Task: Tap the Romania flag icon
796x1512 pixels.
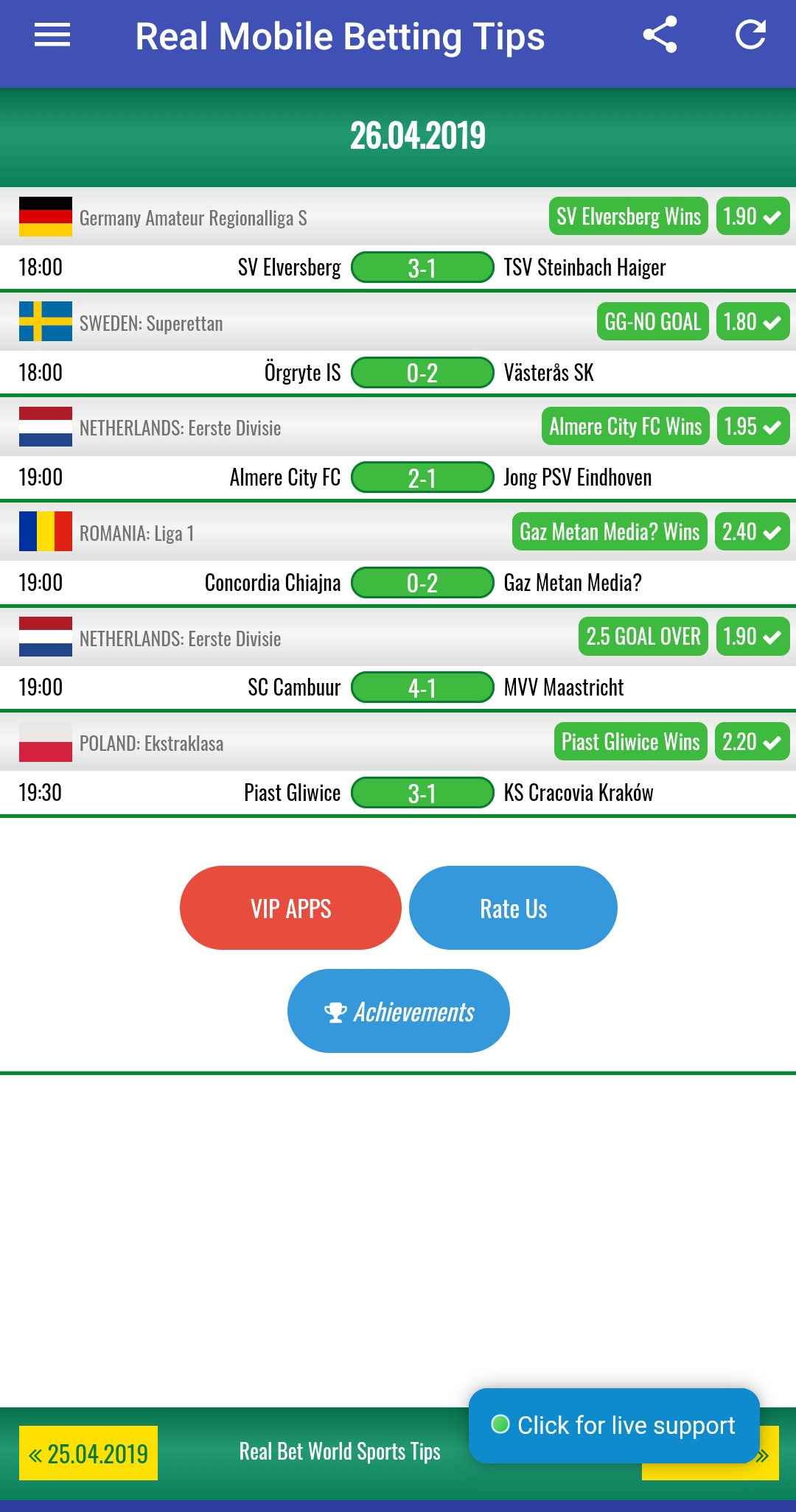Action: tap(46, 531)
